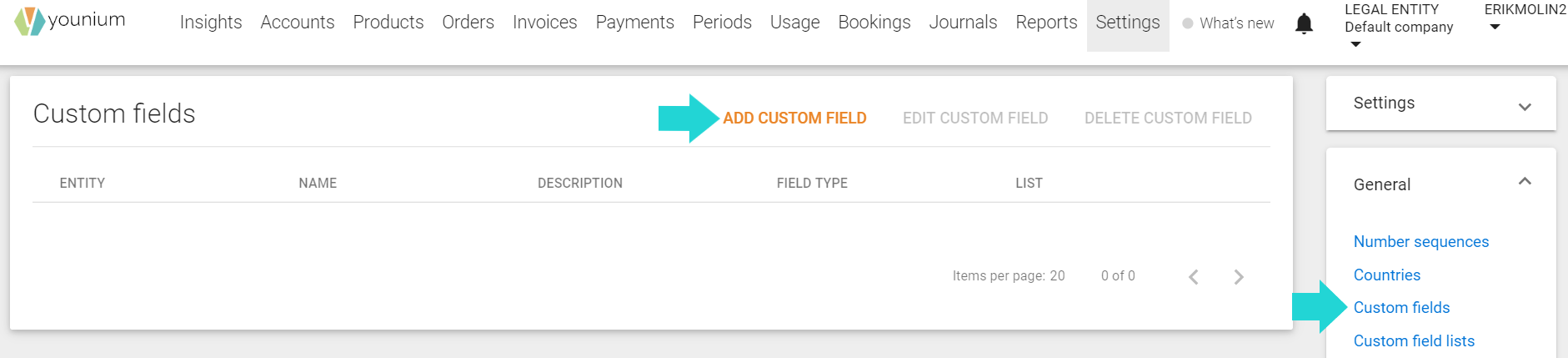Go to previous page arrow

[1194, 277]
